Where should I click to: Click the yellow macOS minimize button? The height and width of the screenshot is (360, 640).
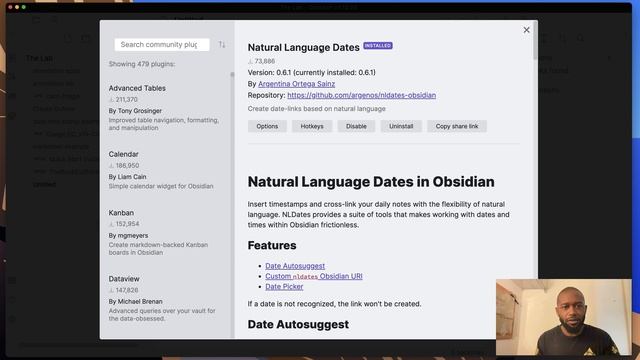pyautogui.click(x=17, y=7)
